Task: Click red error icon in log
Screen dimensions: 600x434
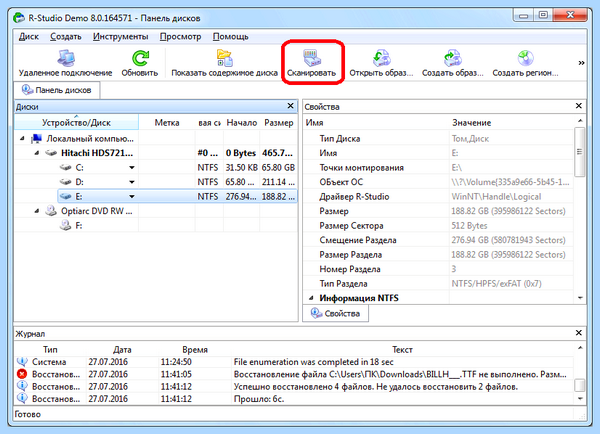Action: (x=22, y=374)
